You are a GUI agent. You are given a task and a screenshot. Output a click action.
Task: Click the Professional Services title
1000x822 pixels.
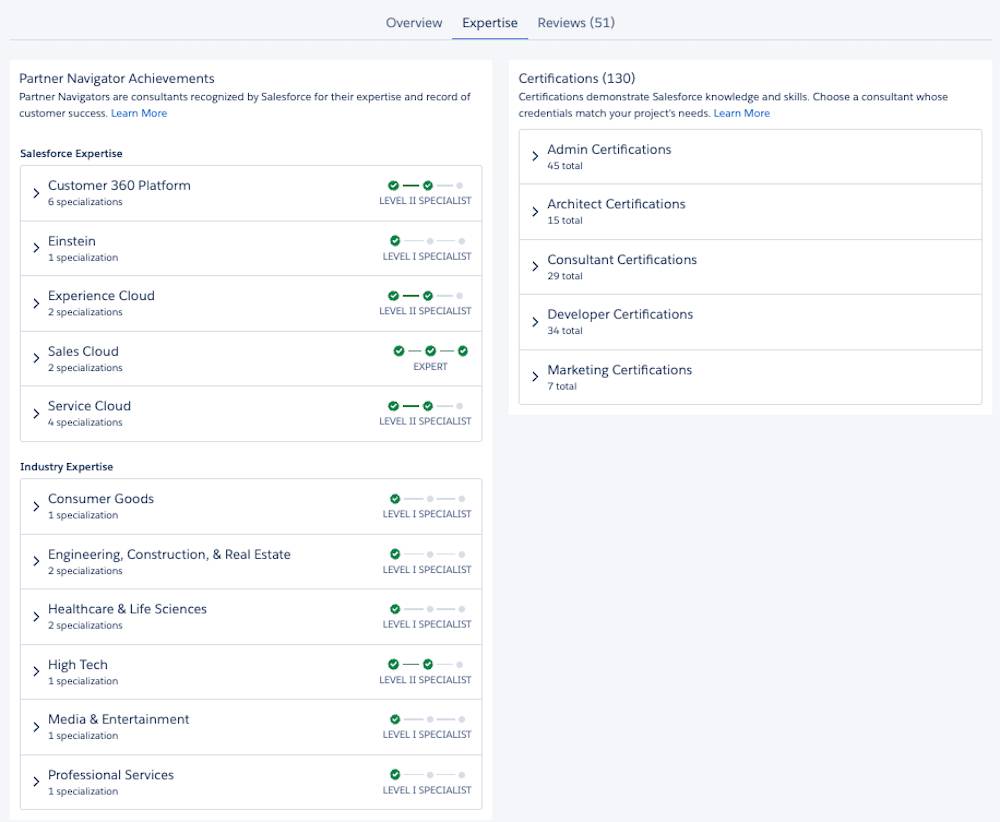(111, 775)
